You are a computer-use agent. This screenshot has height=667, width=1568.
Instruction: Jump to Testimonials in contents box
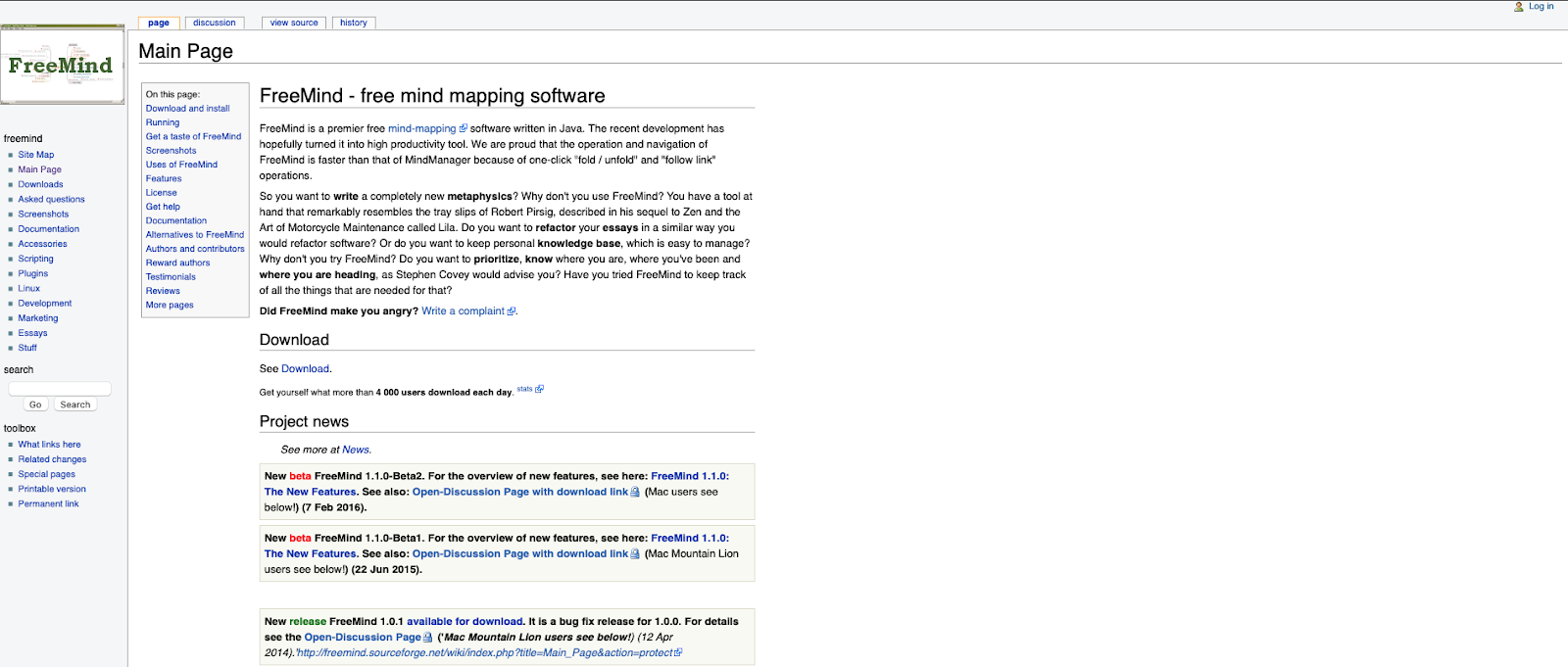pos(171,277)
